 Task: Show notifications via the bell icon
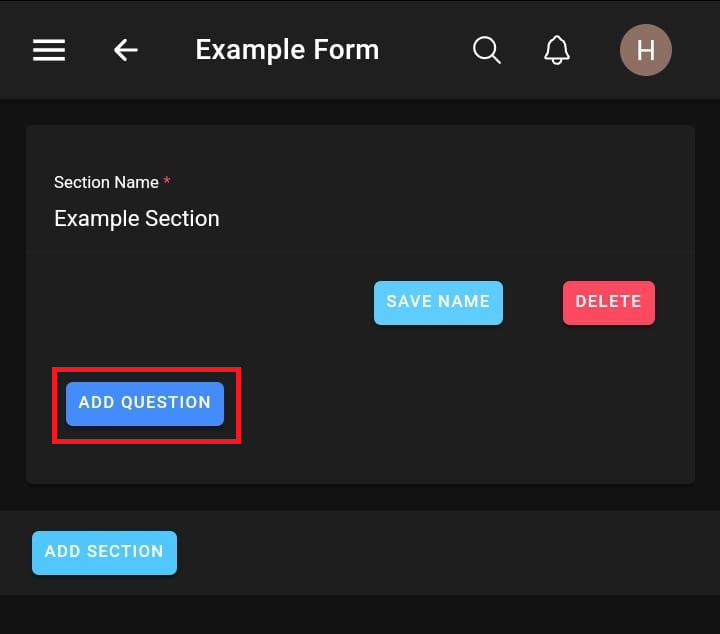coord(557,50)
